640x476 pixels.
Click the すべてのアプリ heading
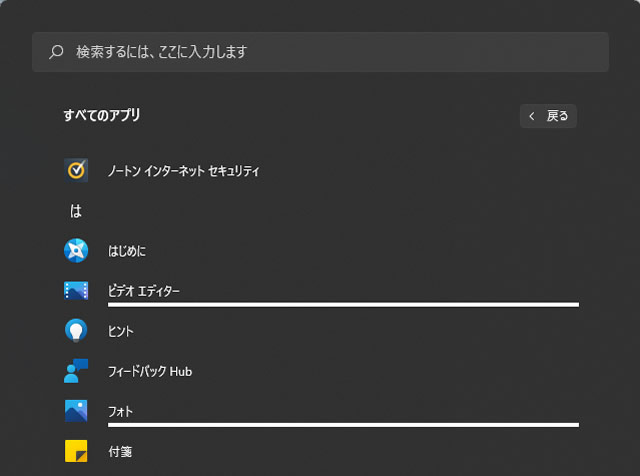click(x=101, y=115)
